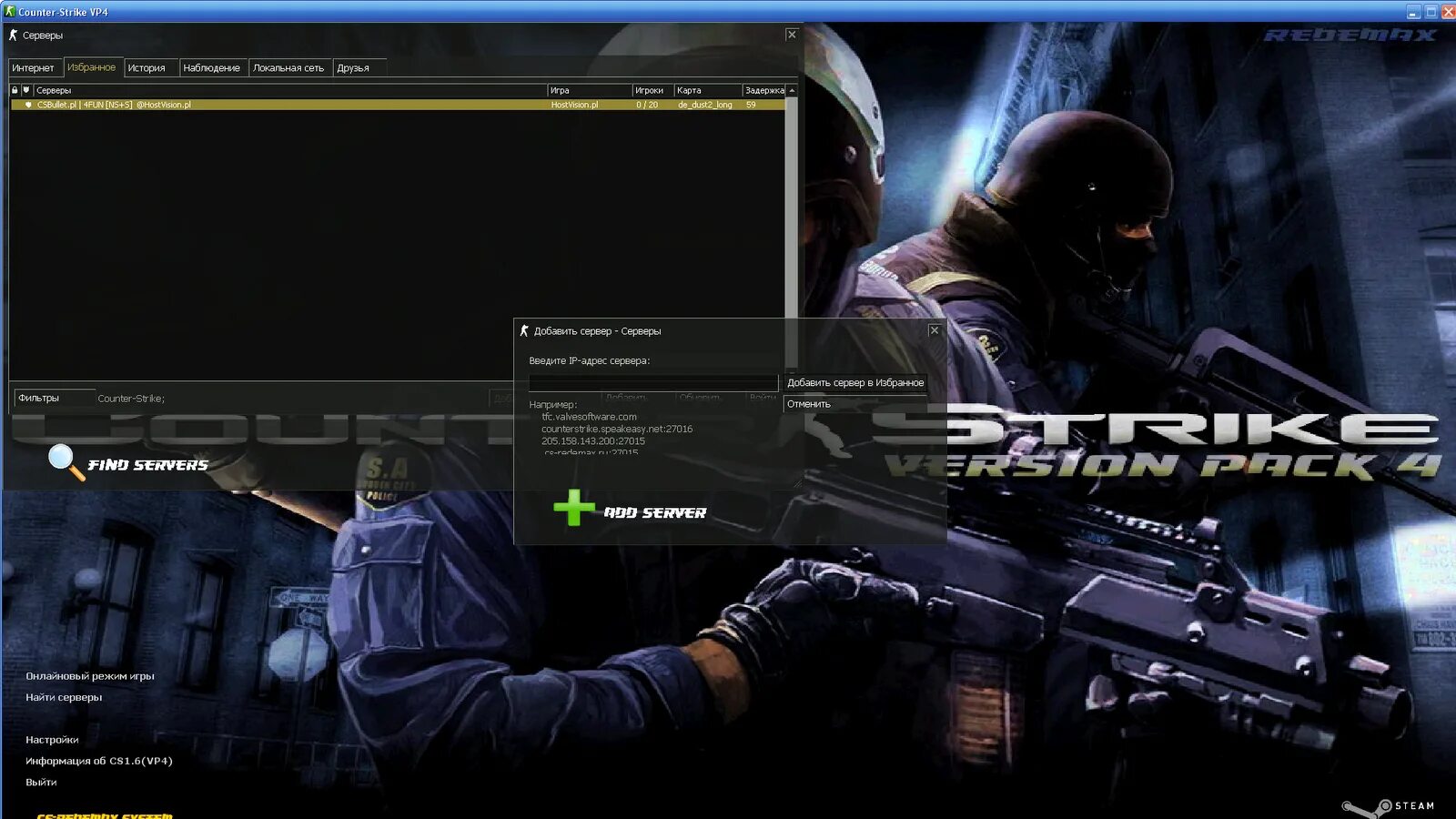
Task: Open the Наблюдение tab
Action: click(212, 68)
